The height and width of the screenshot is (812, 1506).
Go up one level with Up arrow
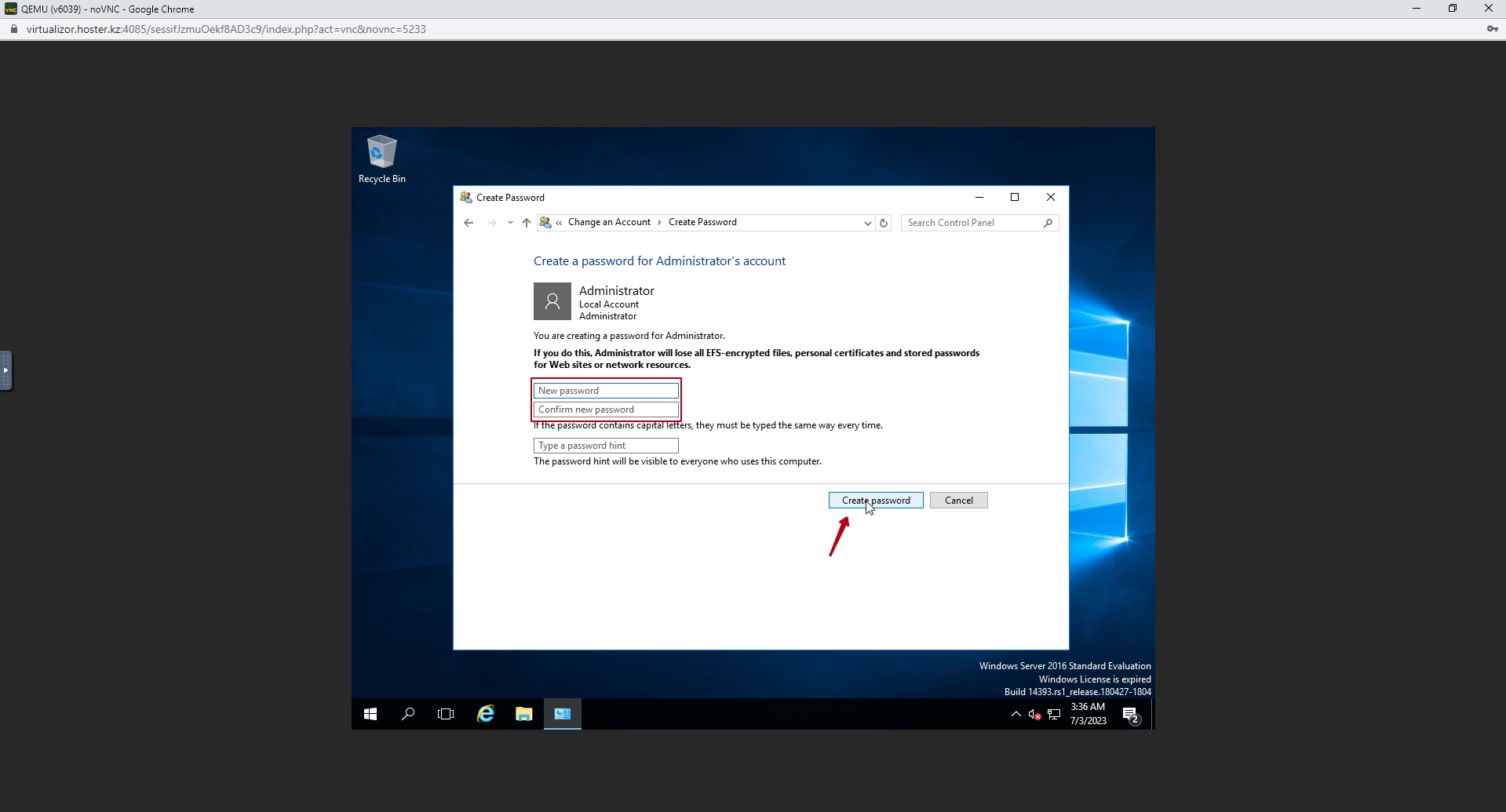coord(527,223)
